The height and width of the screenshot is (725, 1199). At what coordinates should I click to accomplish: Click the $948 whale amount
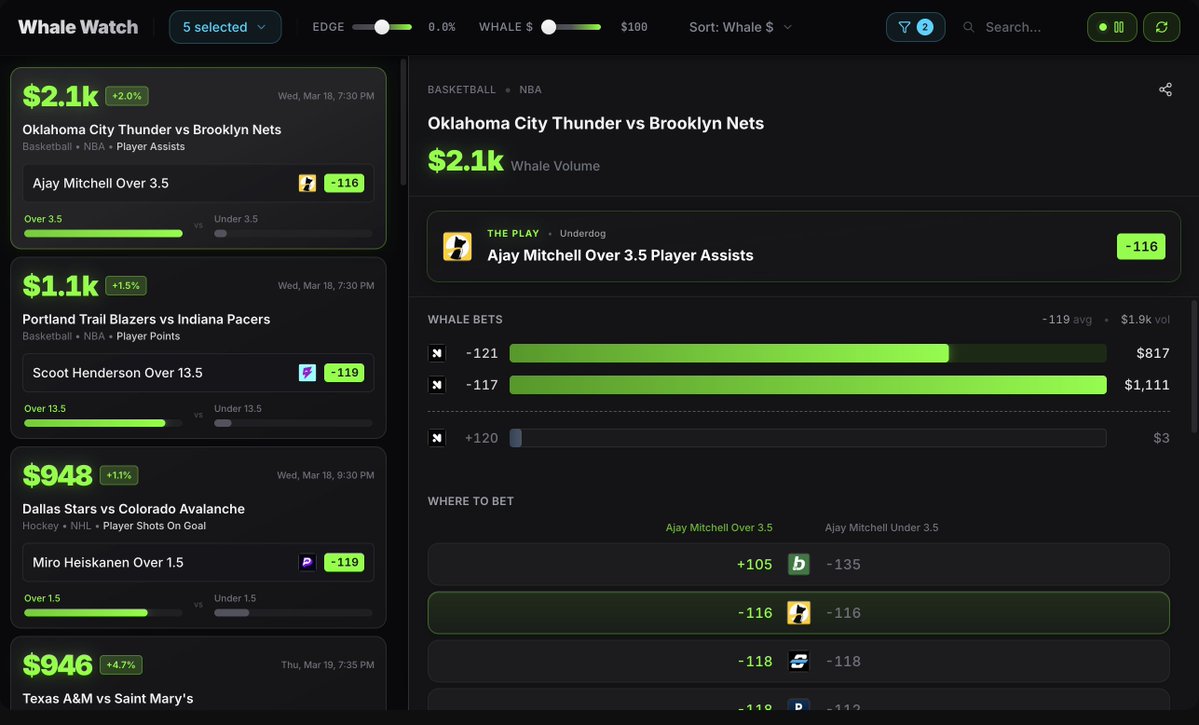coord(57,475)
